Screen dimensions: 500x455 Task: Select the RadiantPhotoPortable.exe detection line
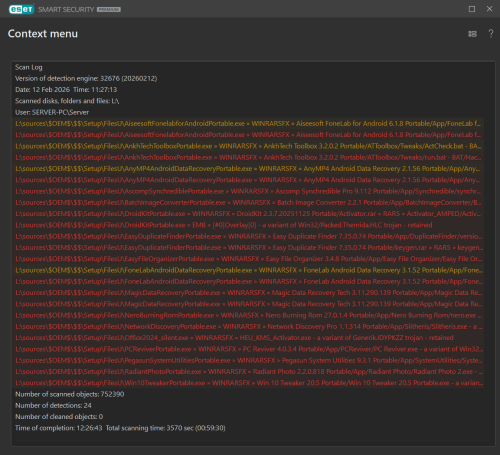pos(248,372)
